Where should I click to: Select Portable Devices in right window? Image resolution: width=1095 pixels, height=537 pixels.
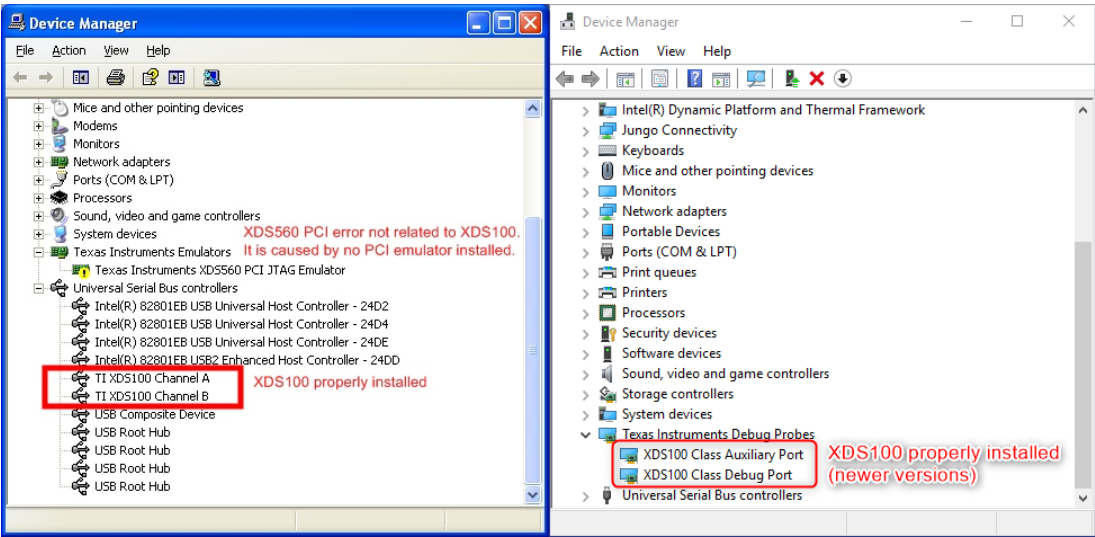[x=670, y=231]
